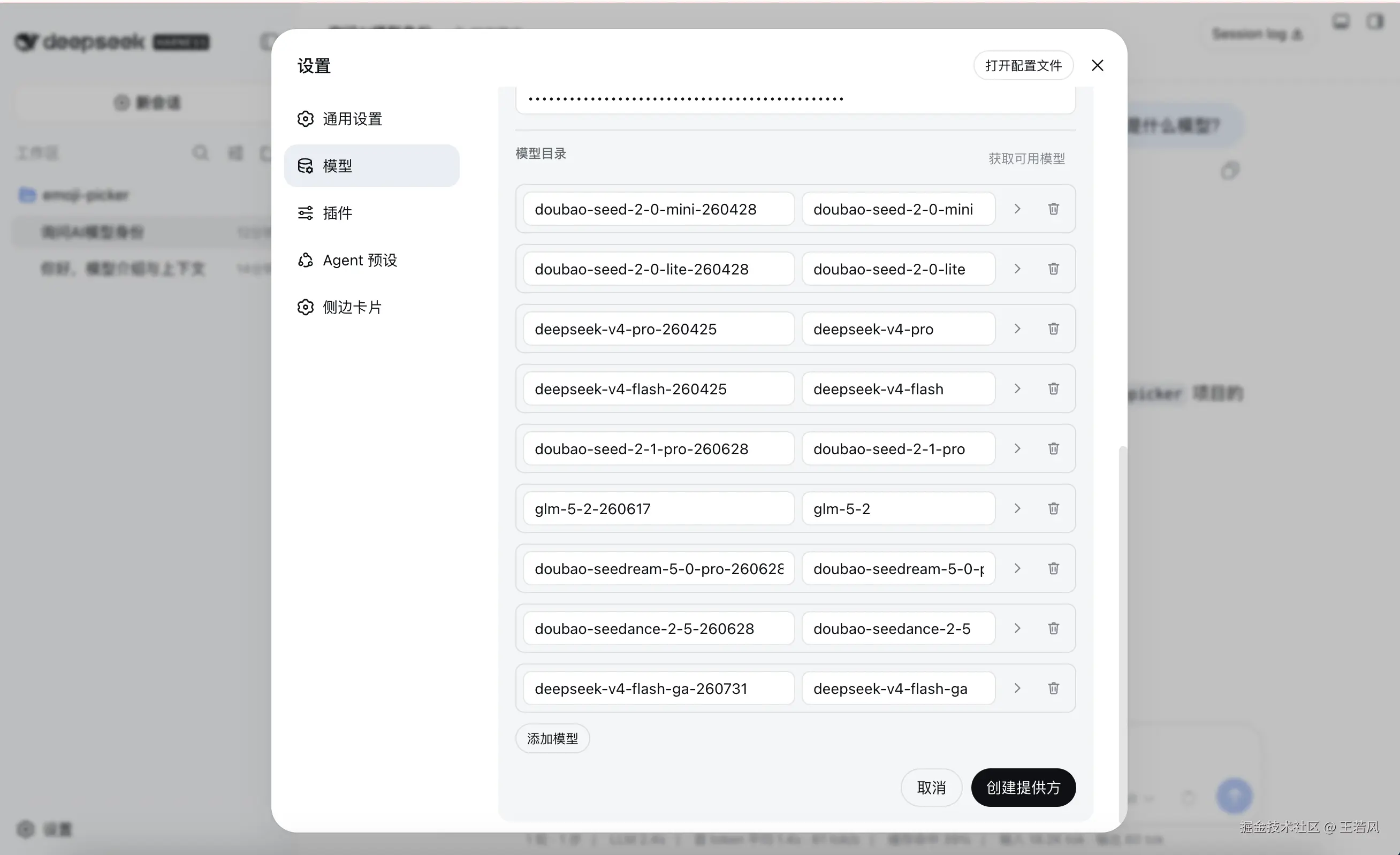Image resolution: width=1400 pixels, height=855 pixels.
Task: Click the 打开配置文件 button
Action: 1023,65
